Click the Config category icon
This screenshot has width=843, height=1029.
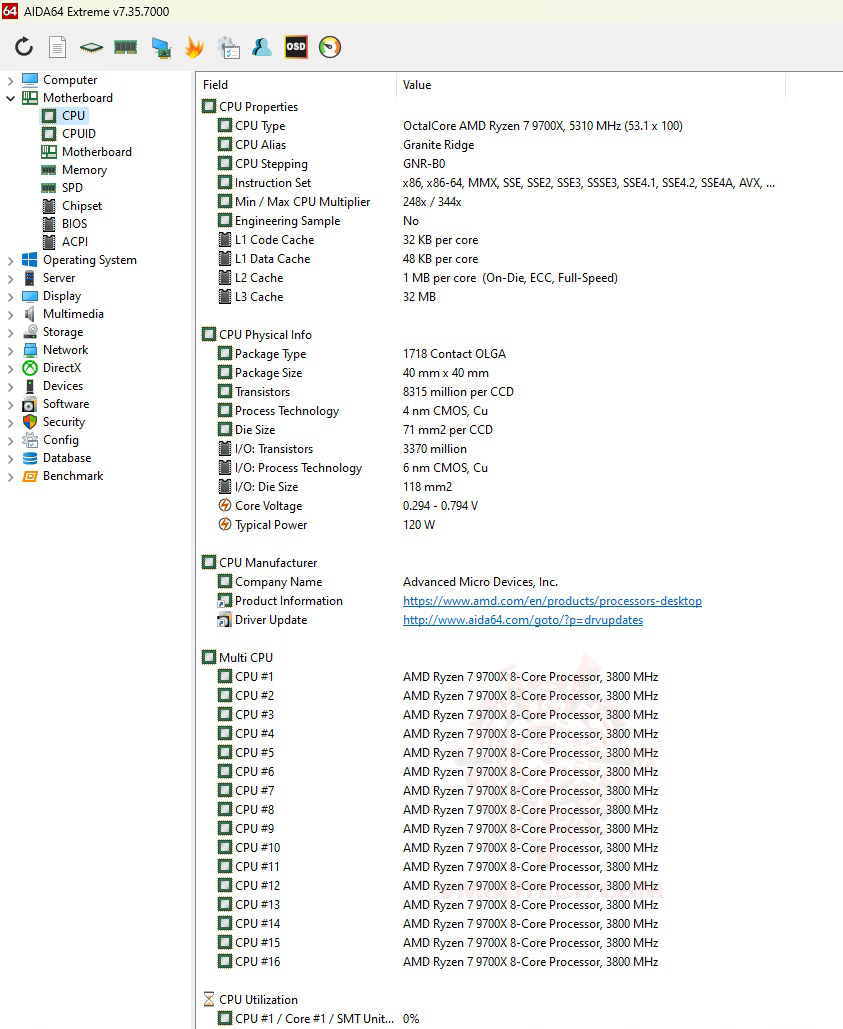[30, 440]
